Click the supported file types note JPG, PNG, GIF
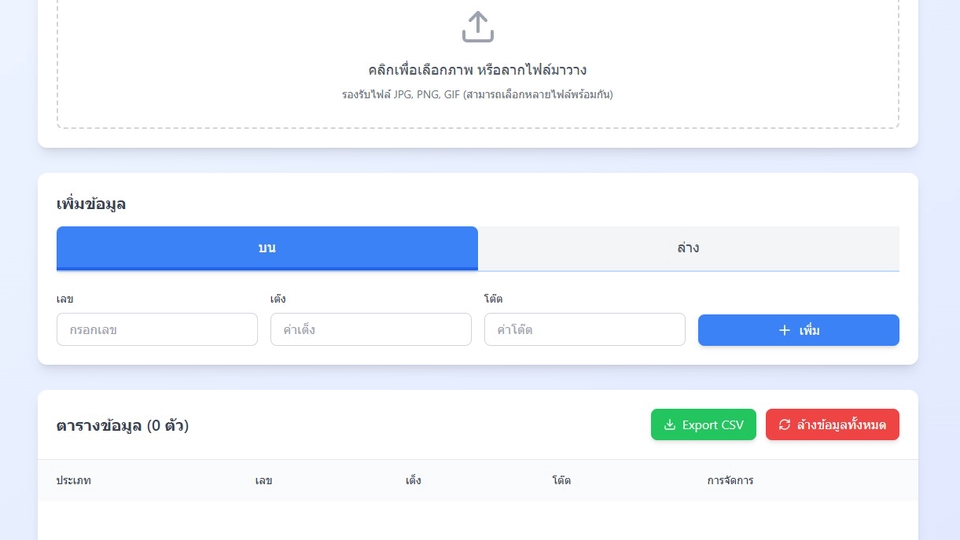The width and height of the screenshot is (960, 540). point(477,95)
